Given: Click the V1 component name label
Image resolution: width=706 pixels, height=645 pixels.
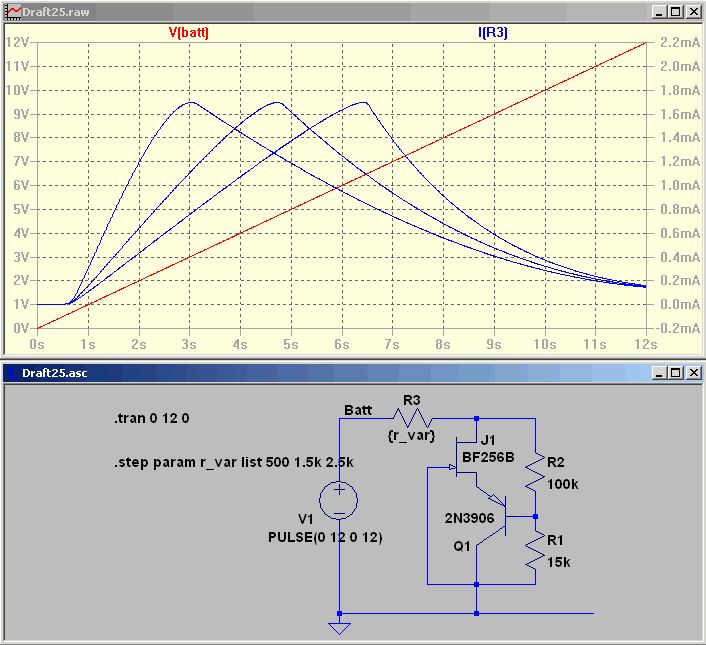Looking at the screenshot, I should click(x=306, y=519).
